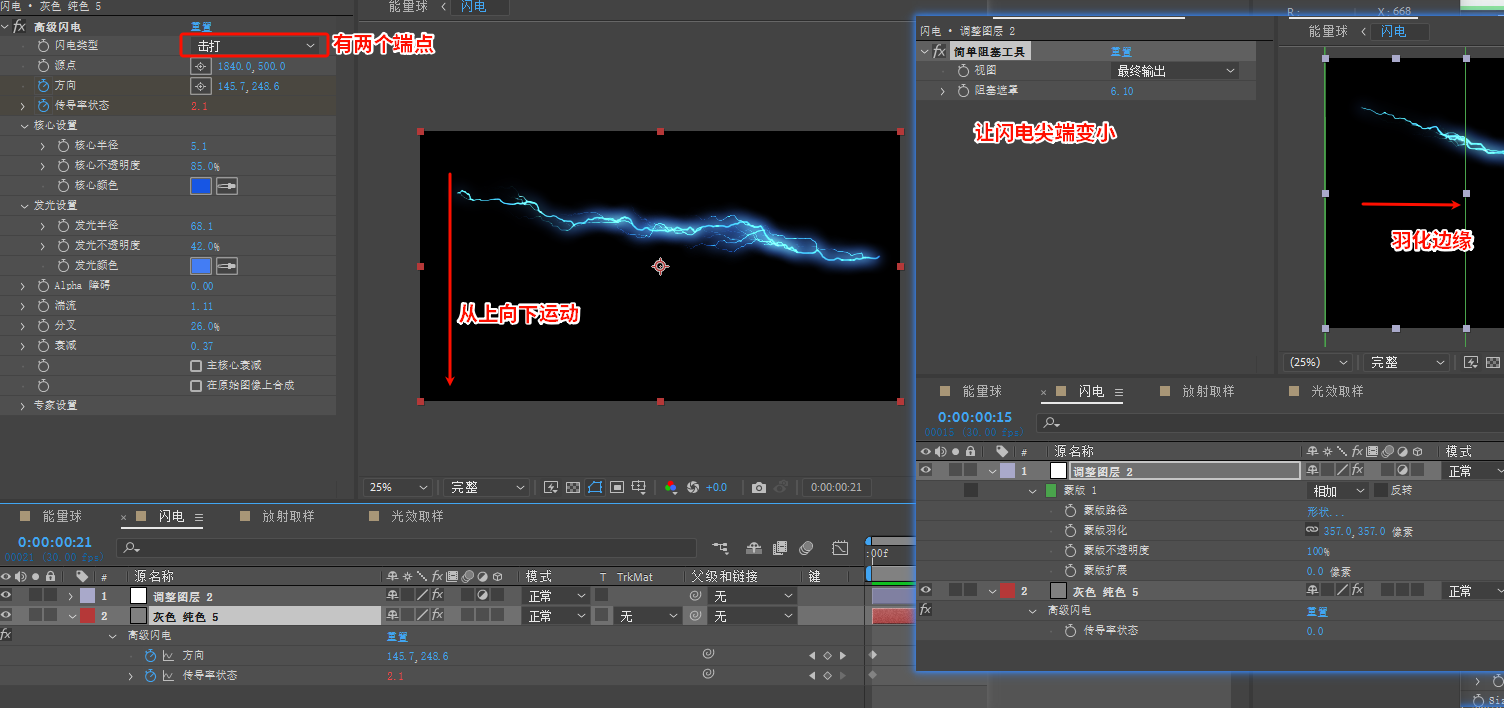Expand the 专家设置 group
Viewport: 1504px width, 708px height.
pyautogui.click(x=24, y=406)
